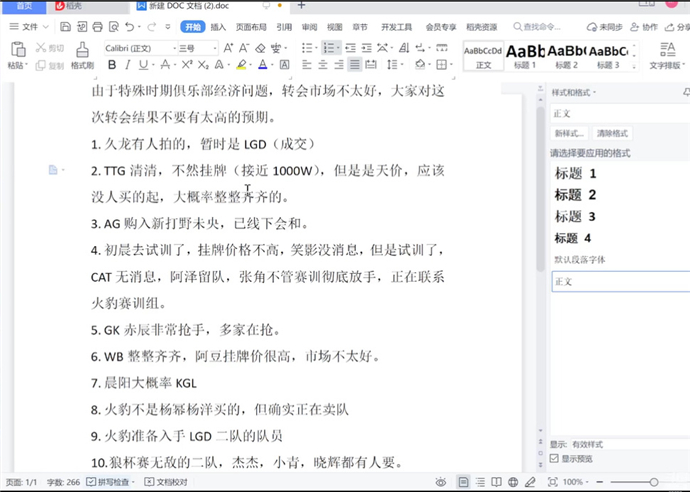Toggle italic formatting
The width and height of the screenshot is (690, 492).
tap(128, 65)
